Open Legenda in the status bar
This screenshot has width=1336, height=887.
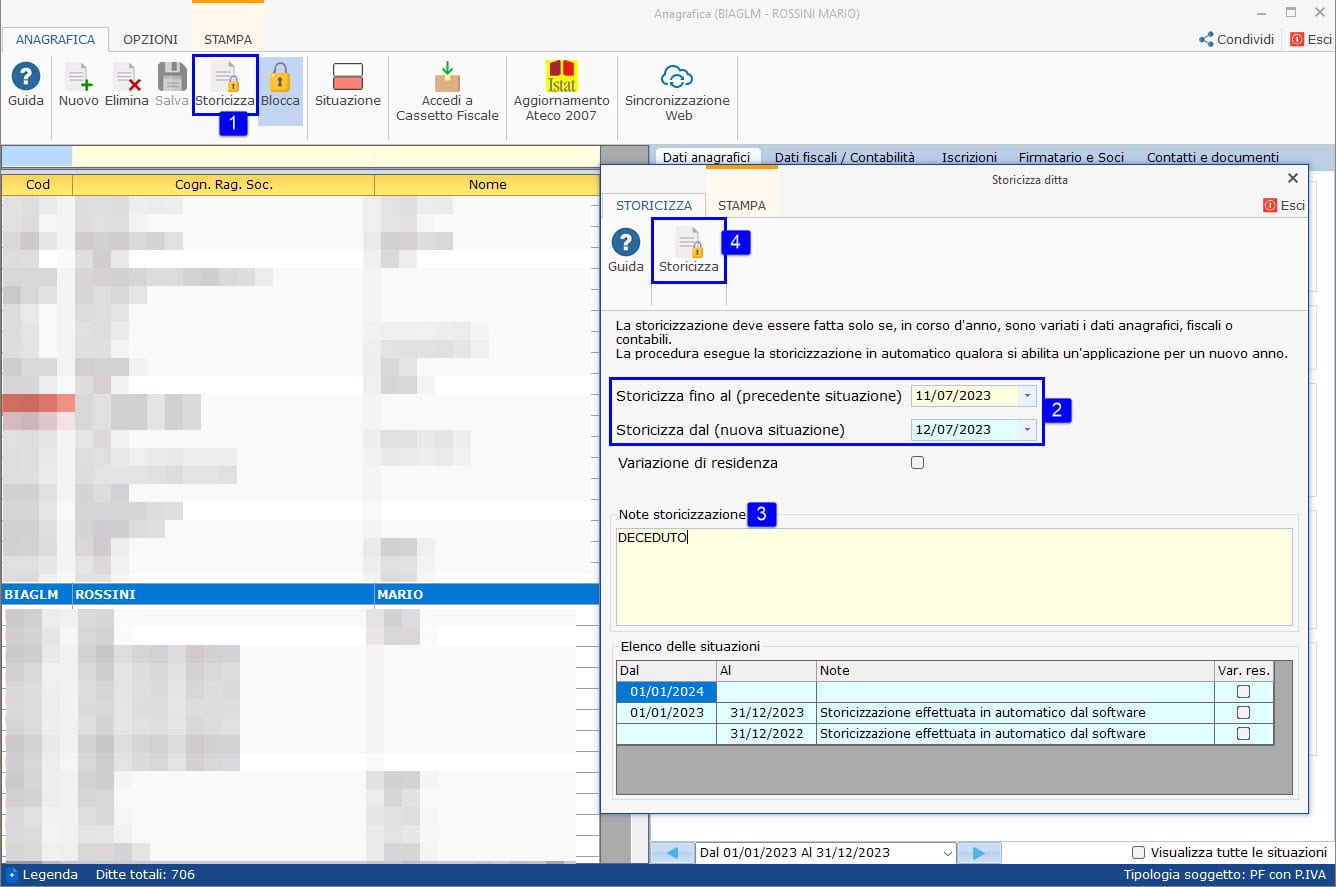click(42, 875)
